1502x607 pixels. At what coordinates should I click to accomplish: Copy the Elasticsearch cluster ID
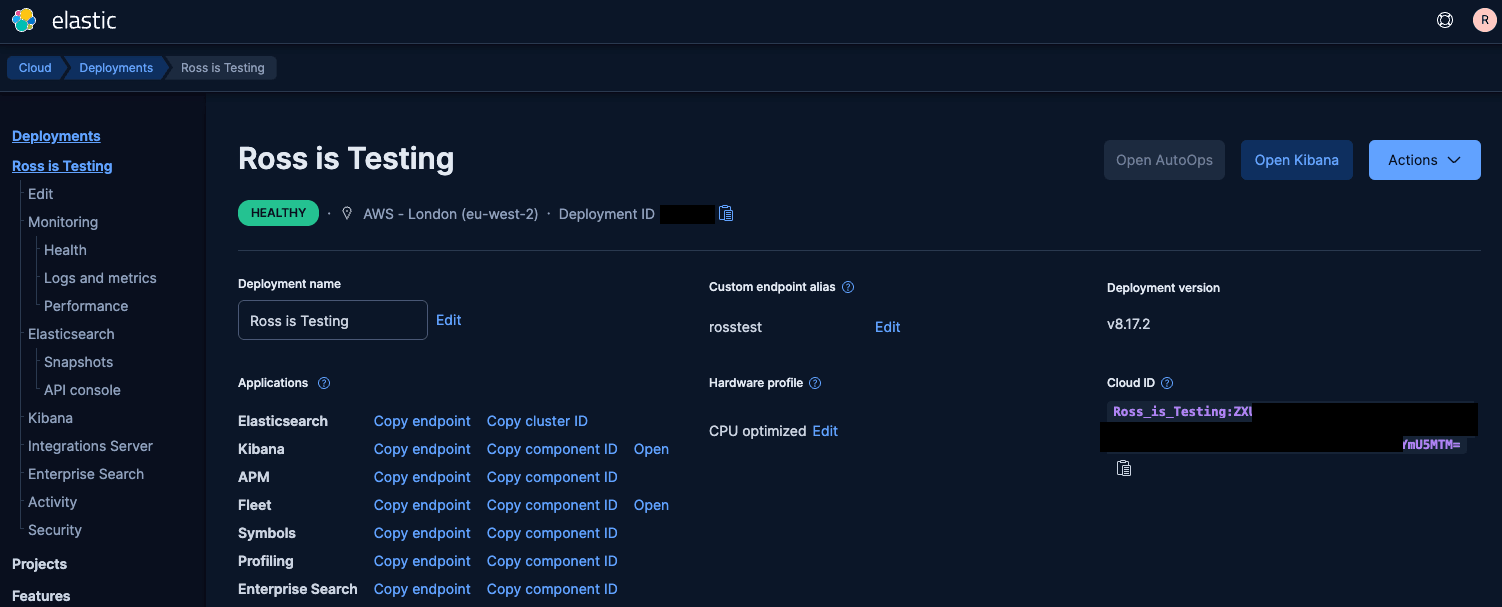point(537,421)
